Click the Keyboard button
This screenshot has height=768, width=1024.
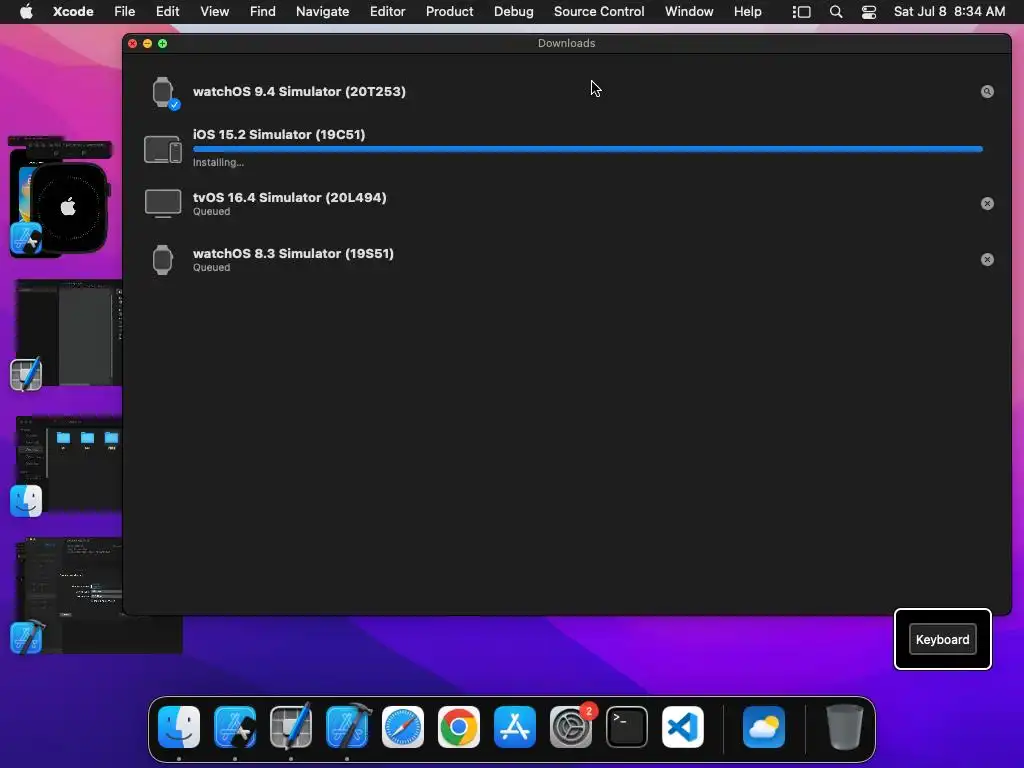point(942,639)
